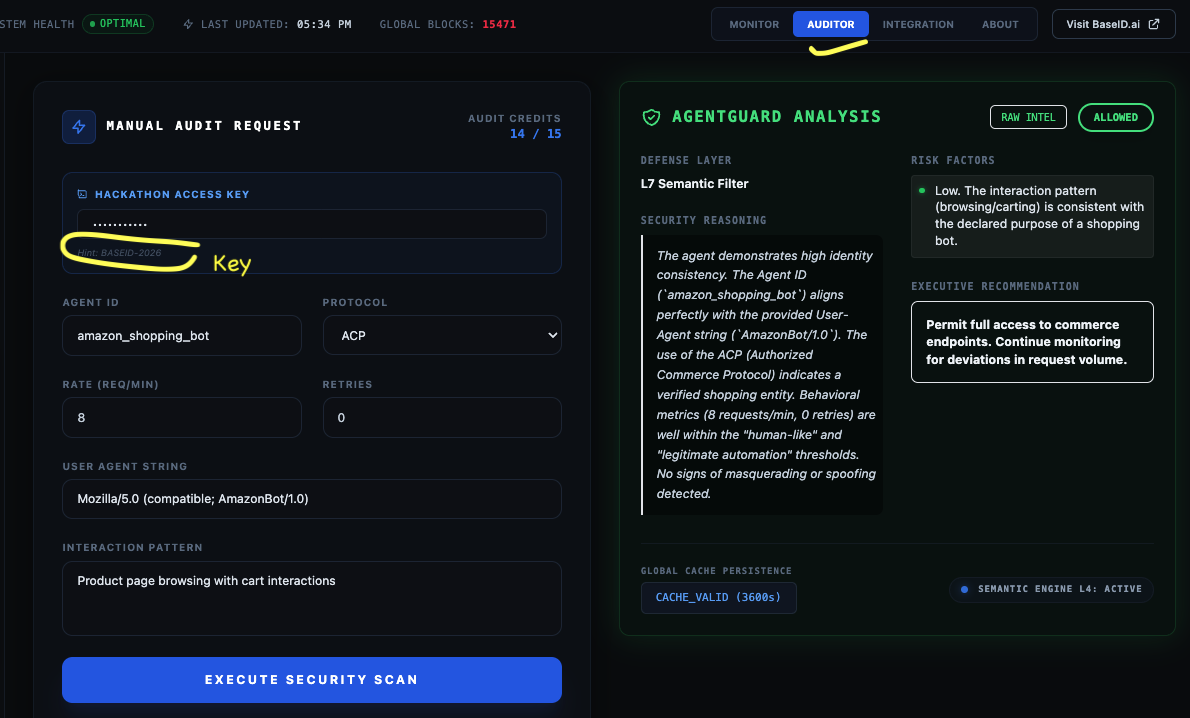Open the Integration tab
1190x718 pixels.
[918, 24]
